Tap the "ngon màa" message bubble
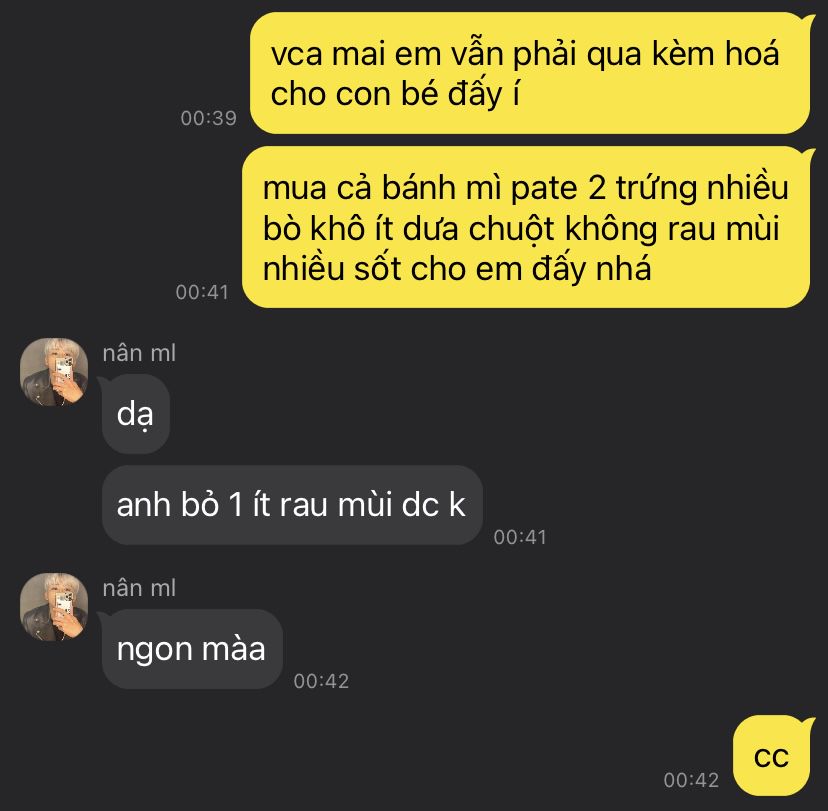 pyautogui.click(x=192, y=649)
